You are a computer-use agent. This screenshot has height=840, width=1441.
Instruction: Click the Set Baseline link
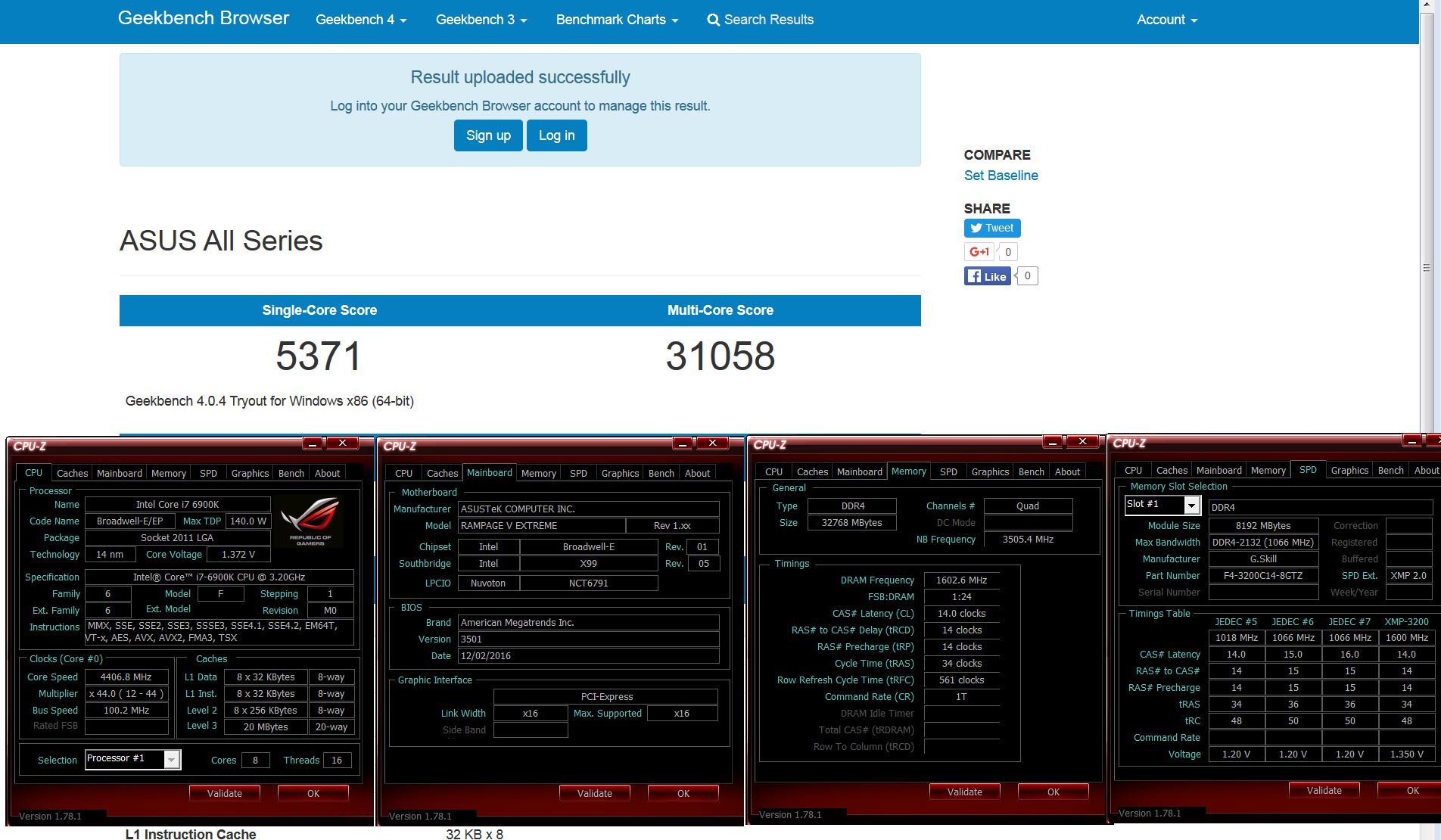pos(1001,176)
